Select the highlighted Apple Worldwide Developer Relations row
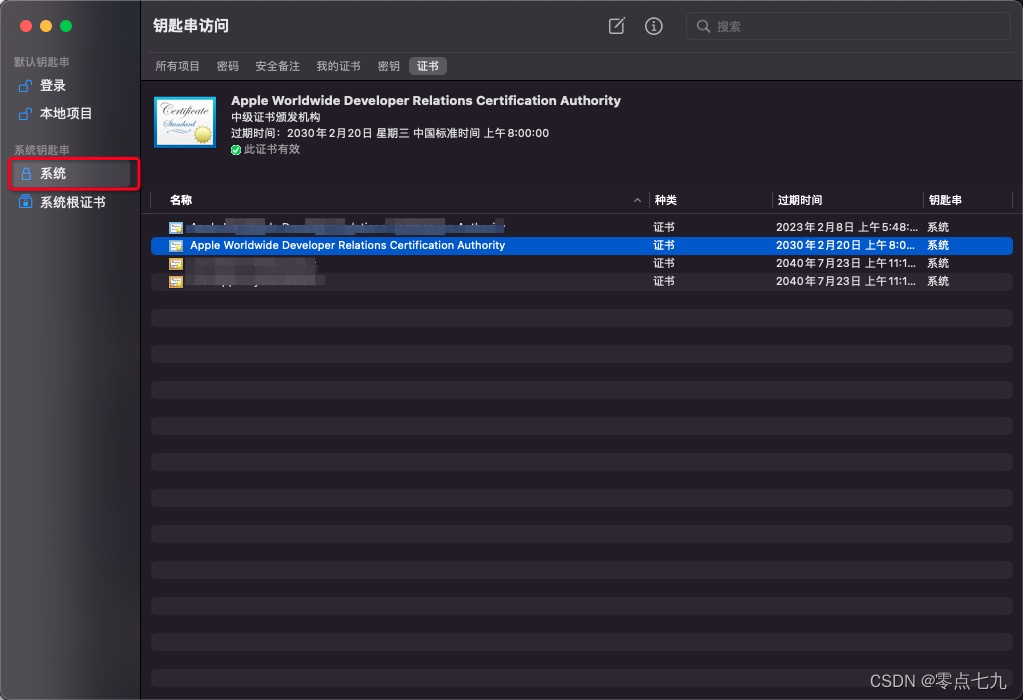The width and height of the screenshot is (1023, 700). pyautogui.click(x=581, y=245)
